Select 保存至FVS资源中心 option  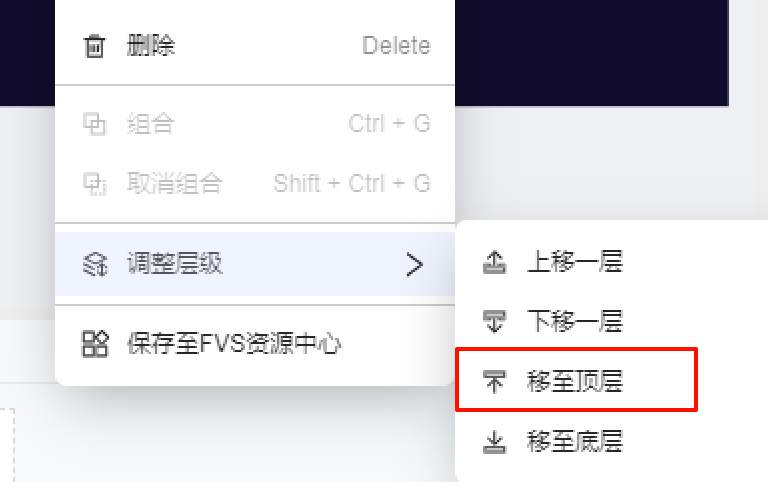click(255, 343)
